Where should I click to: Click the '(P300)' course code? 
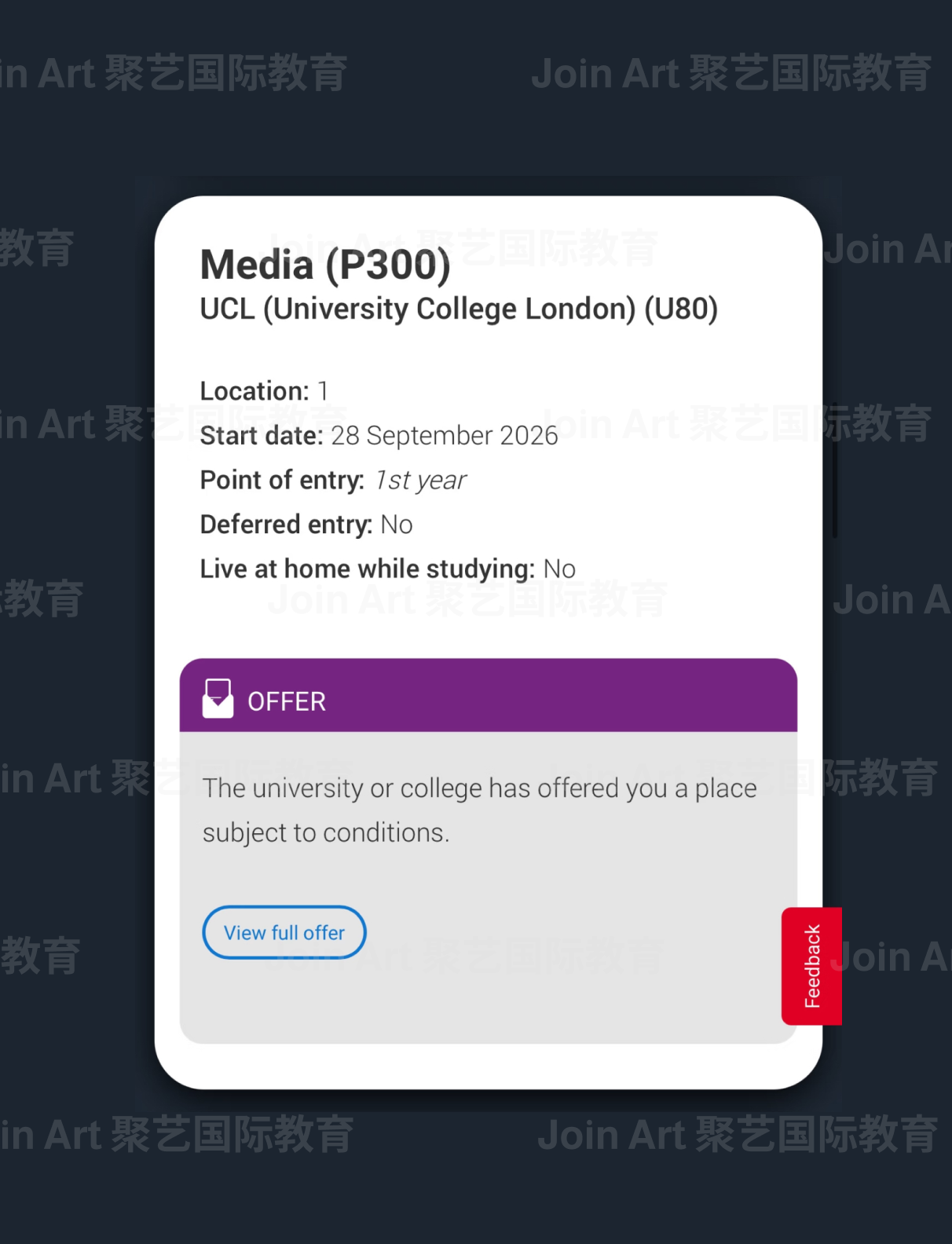388,265
